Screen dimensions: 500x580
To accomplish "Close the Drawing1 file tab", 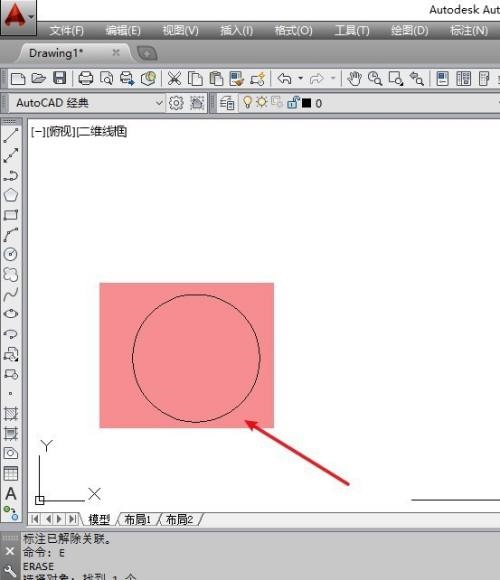I will [x=116, y=53].
